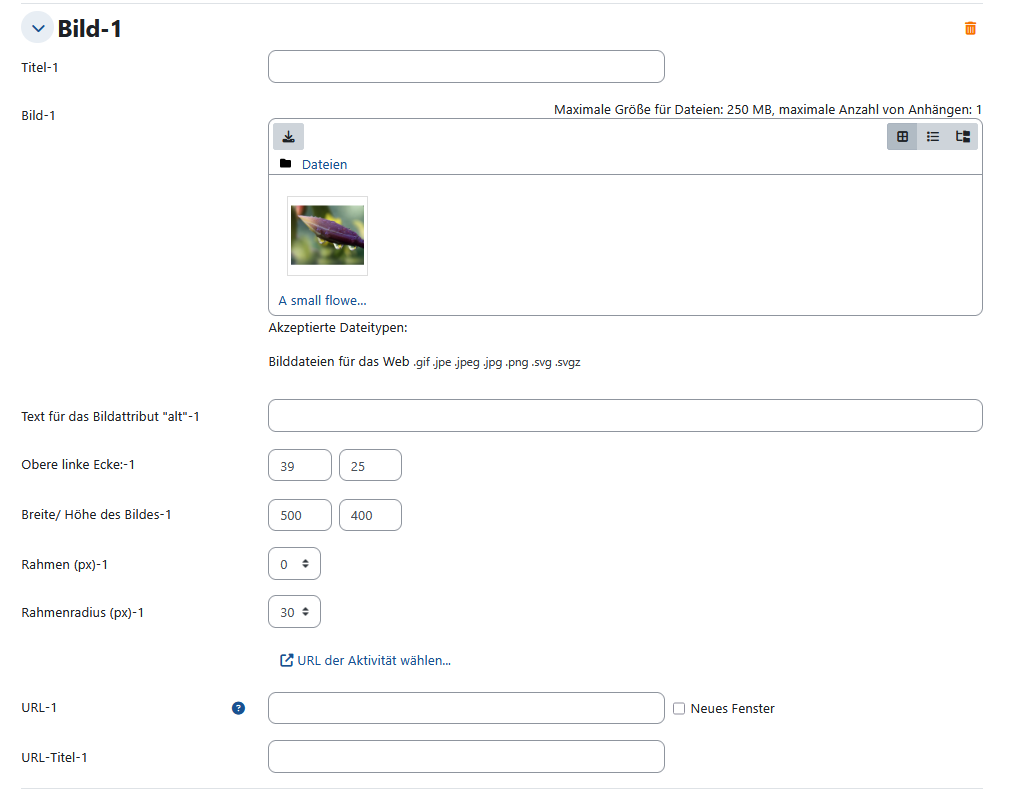Screen dimensions: 1027x790
Task: Click the width field showing 500
Action: coord(300,515)
